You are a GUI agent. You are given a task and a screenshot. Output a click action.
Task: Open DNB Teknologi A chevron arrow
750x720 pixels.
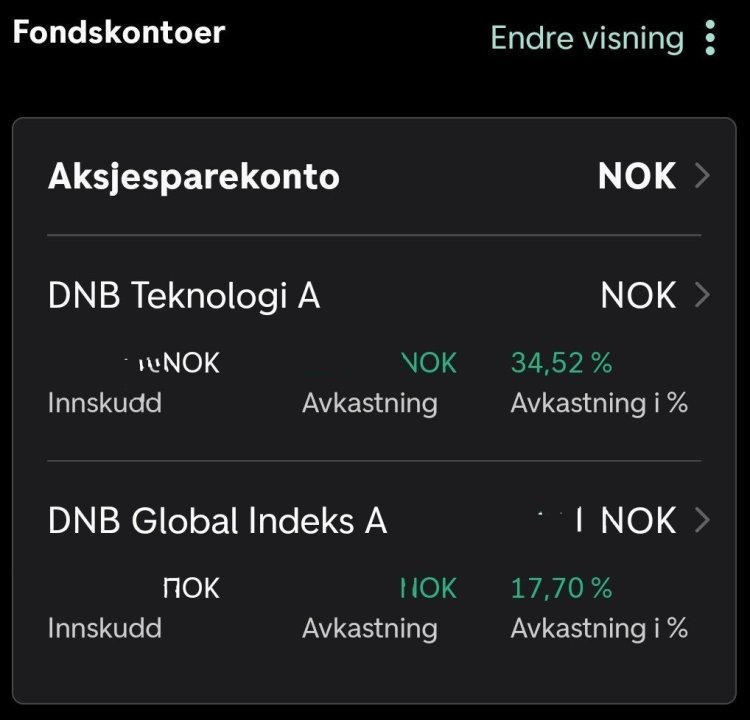click(x=702, y=296)
